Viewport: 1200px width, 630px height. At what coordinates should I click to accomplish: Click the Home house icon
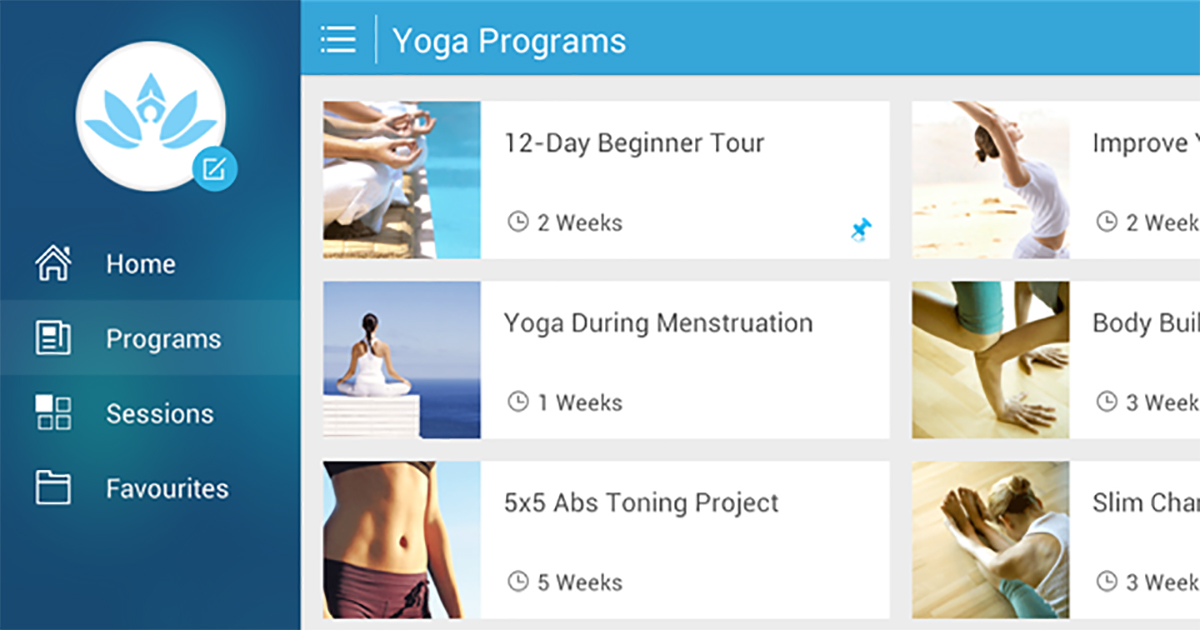pyautogui.click(x=53, y=263)
